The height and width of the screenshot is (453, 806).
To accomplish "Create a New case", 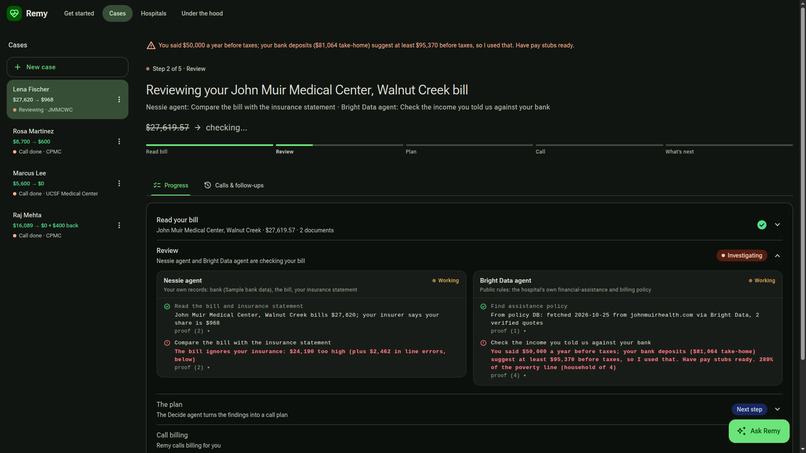I will coord(67,67).
